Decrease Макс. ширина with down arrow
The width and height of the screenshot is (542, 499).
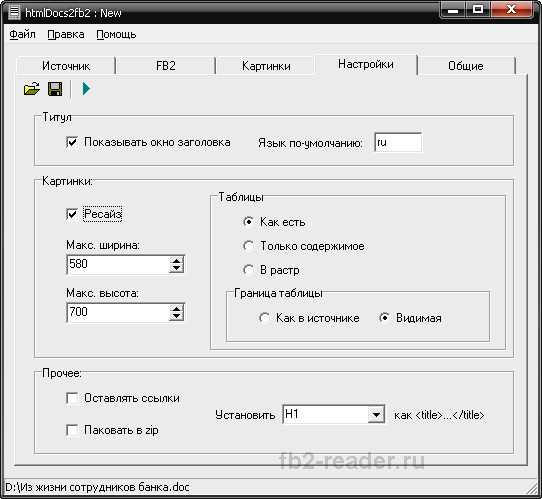tap(177, 269)
